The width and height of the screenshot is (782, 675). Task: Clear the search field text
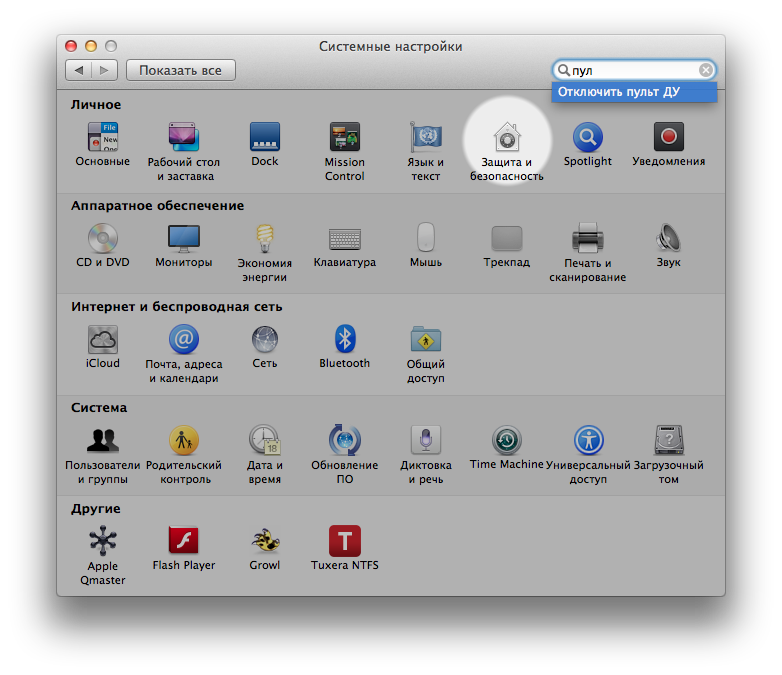705,70
